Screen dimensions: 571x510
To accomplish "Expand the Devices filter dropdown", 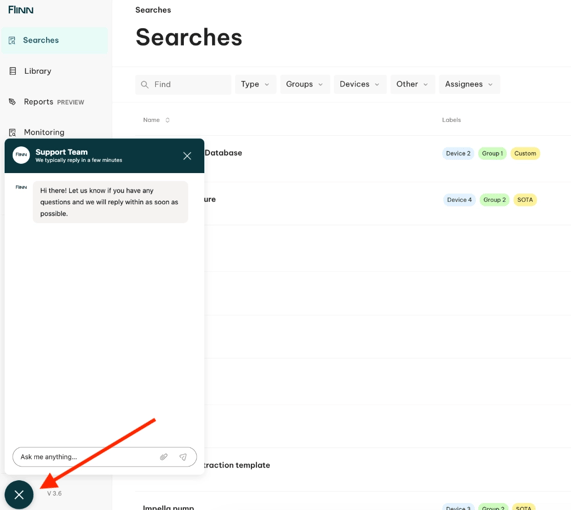I will pos(360,84).
